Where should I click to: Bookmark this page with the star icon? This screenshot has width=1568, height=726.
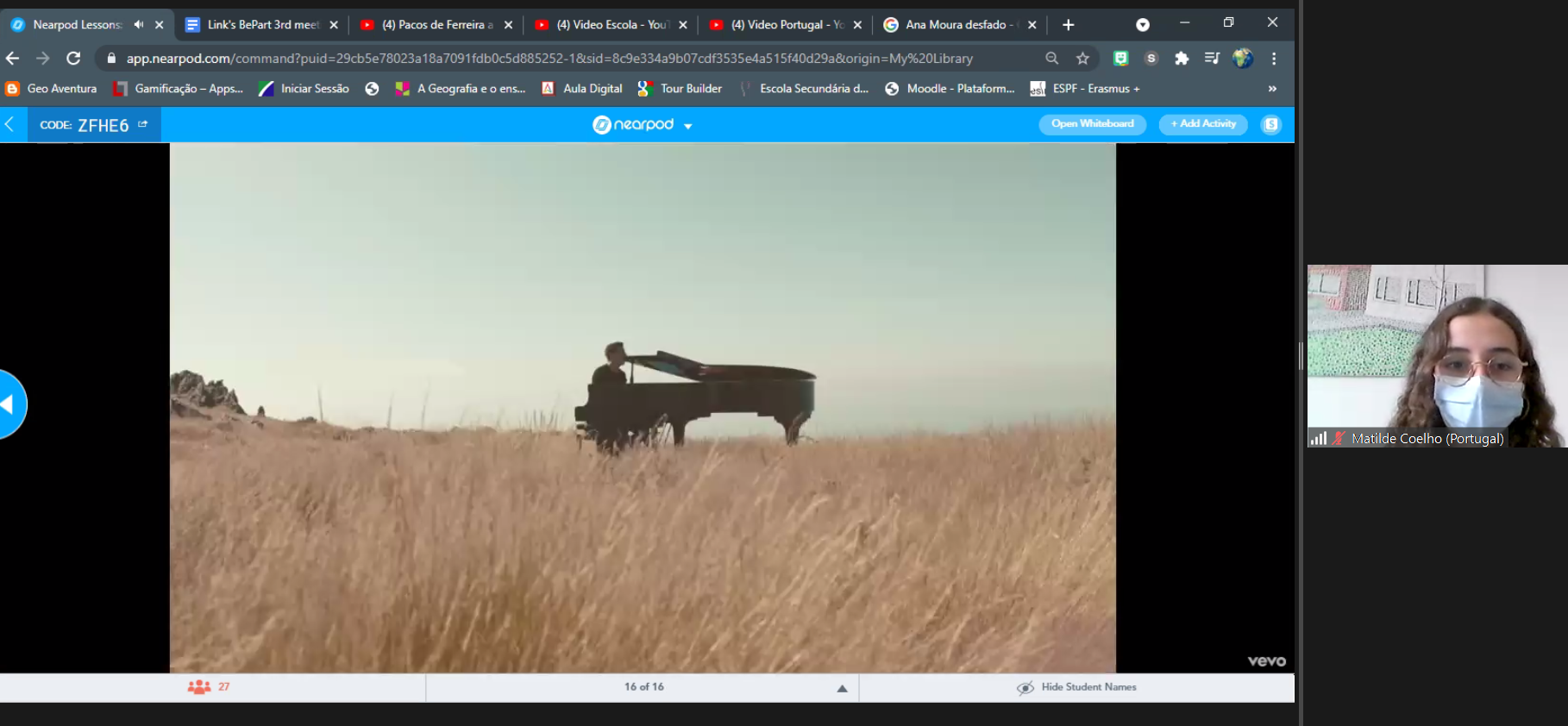[x=1082, y=59]
